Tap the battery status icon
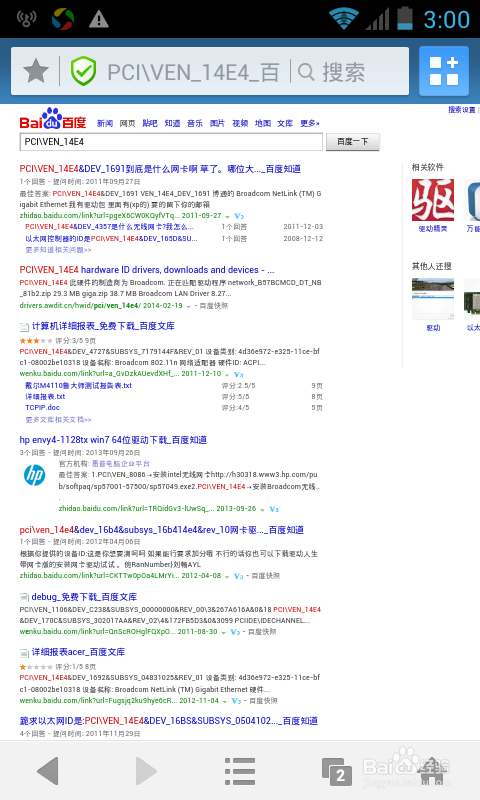Viewport: 480px width, 800px height. [405, 18]
